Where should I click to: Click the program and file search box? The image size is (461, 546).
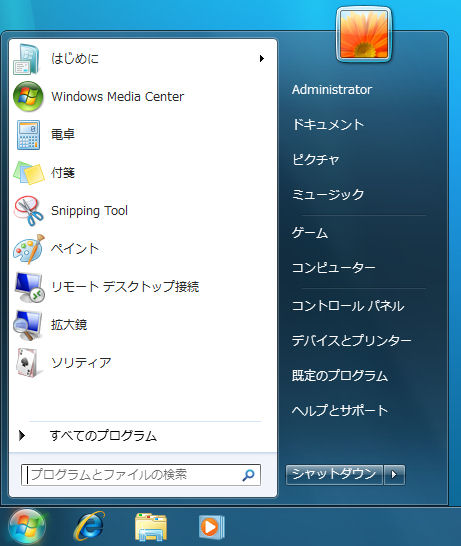pyautogui.click(x=141, y=475)
